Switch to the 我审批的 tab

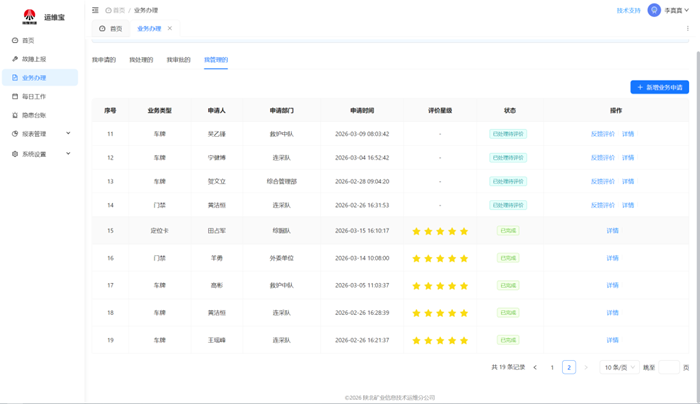pos(178,60)
